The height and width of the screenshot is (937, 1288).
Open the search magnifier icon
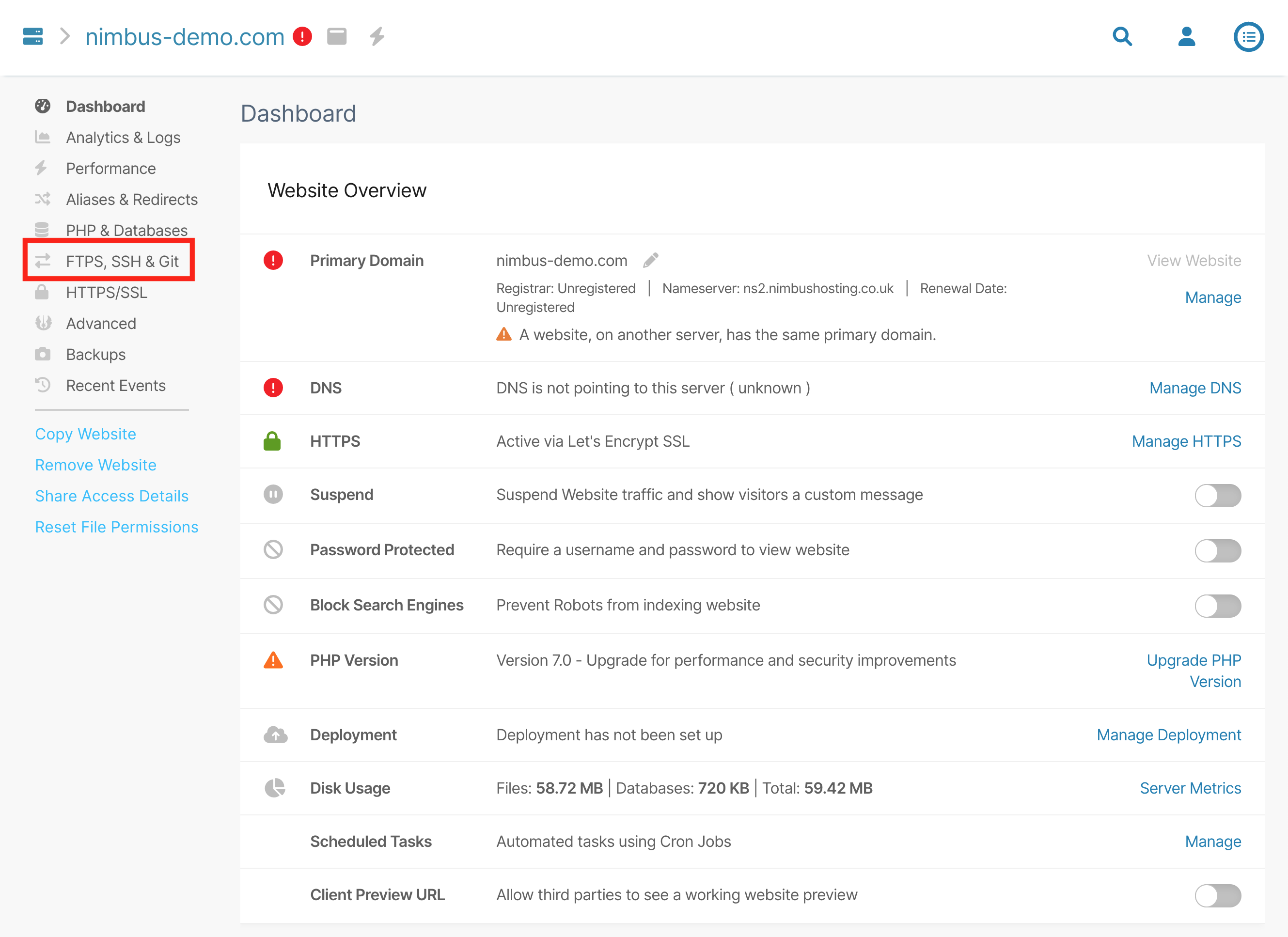coord(1122,36)
